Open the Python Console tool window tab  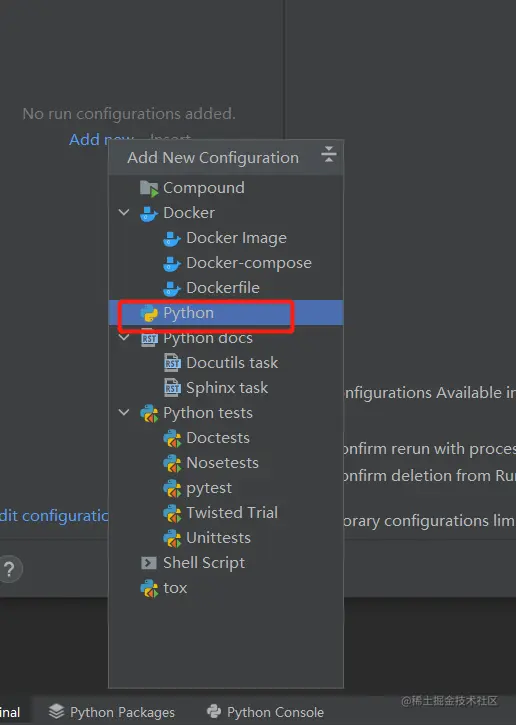pos(265,712)
